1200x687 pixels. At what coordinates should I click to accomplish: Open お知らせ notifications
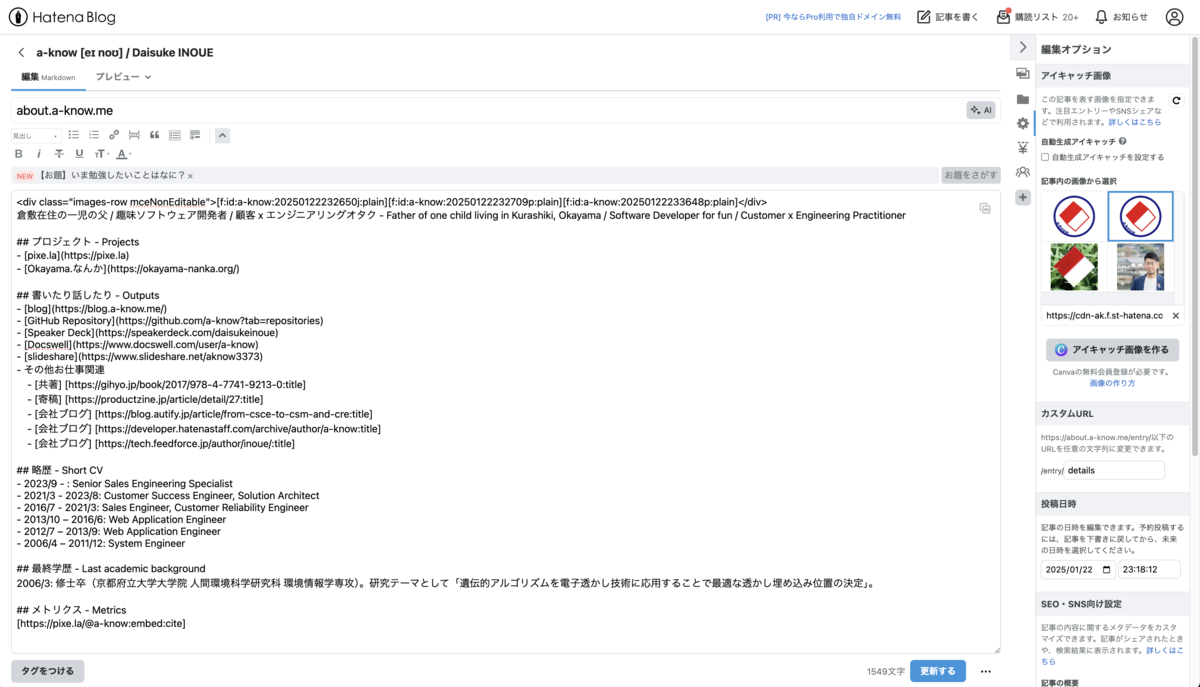click(x=1121, y=17)
